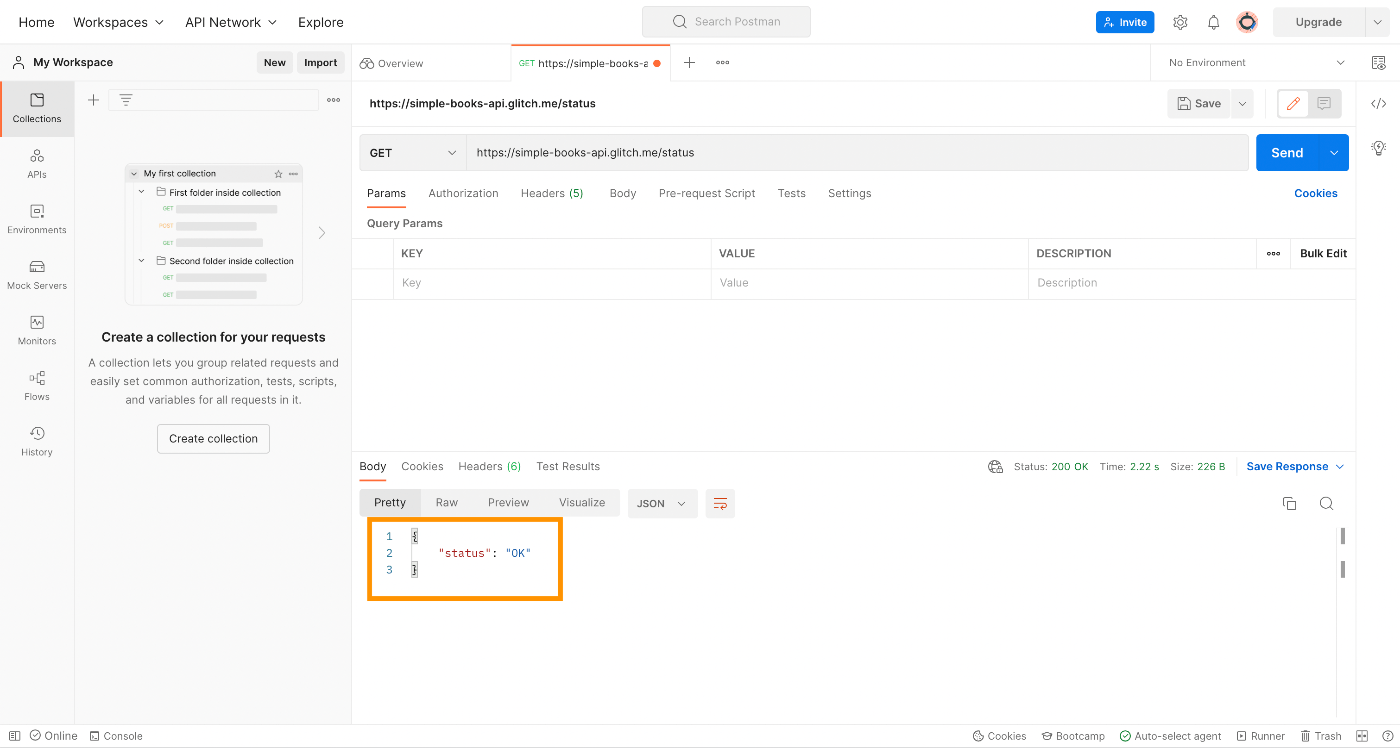This screenshot has height=748, width=1400.
Task: Open the JSON format dropdown
Action: pos(663,503)
